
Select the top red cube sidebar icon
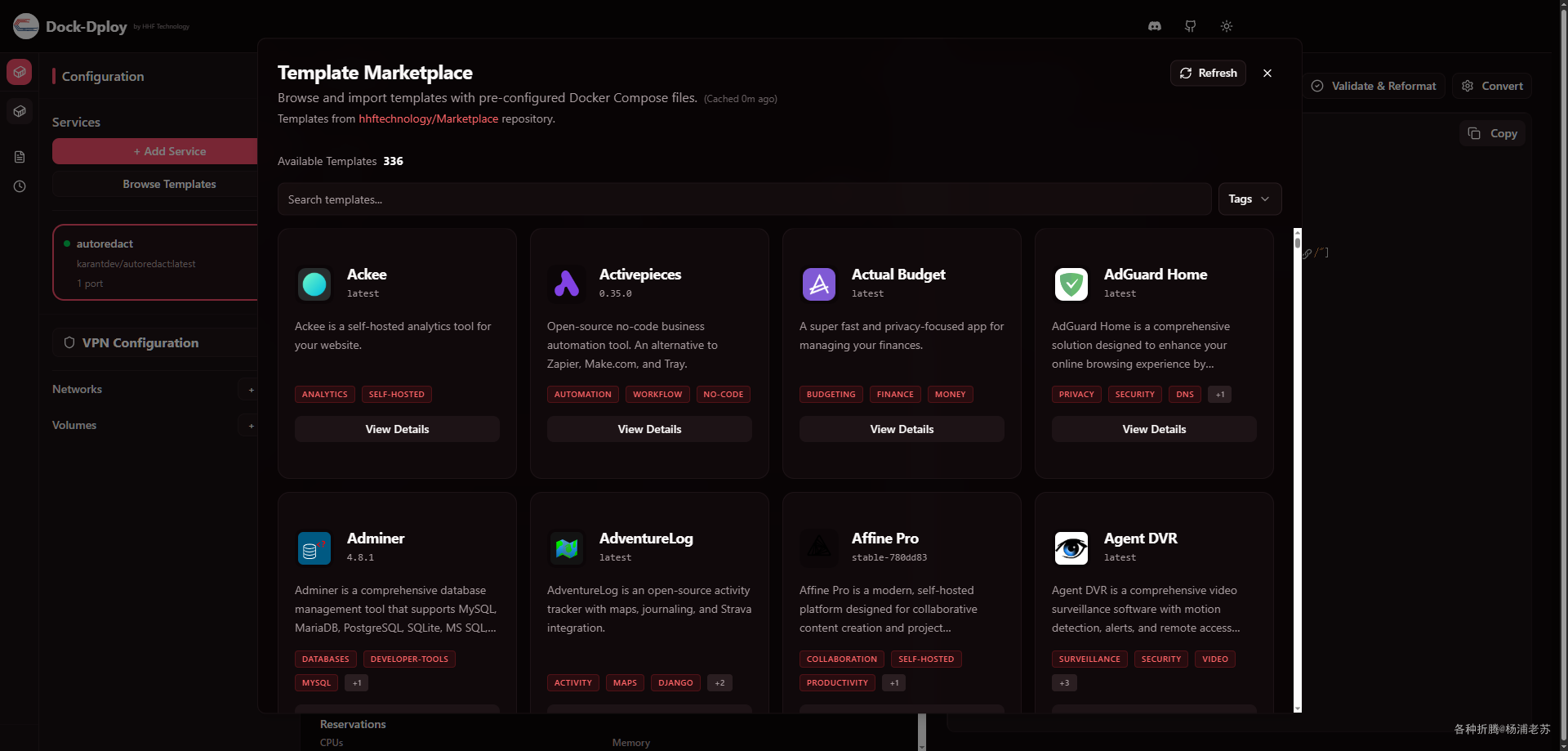pos(20,72)
